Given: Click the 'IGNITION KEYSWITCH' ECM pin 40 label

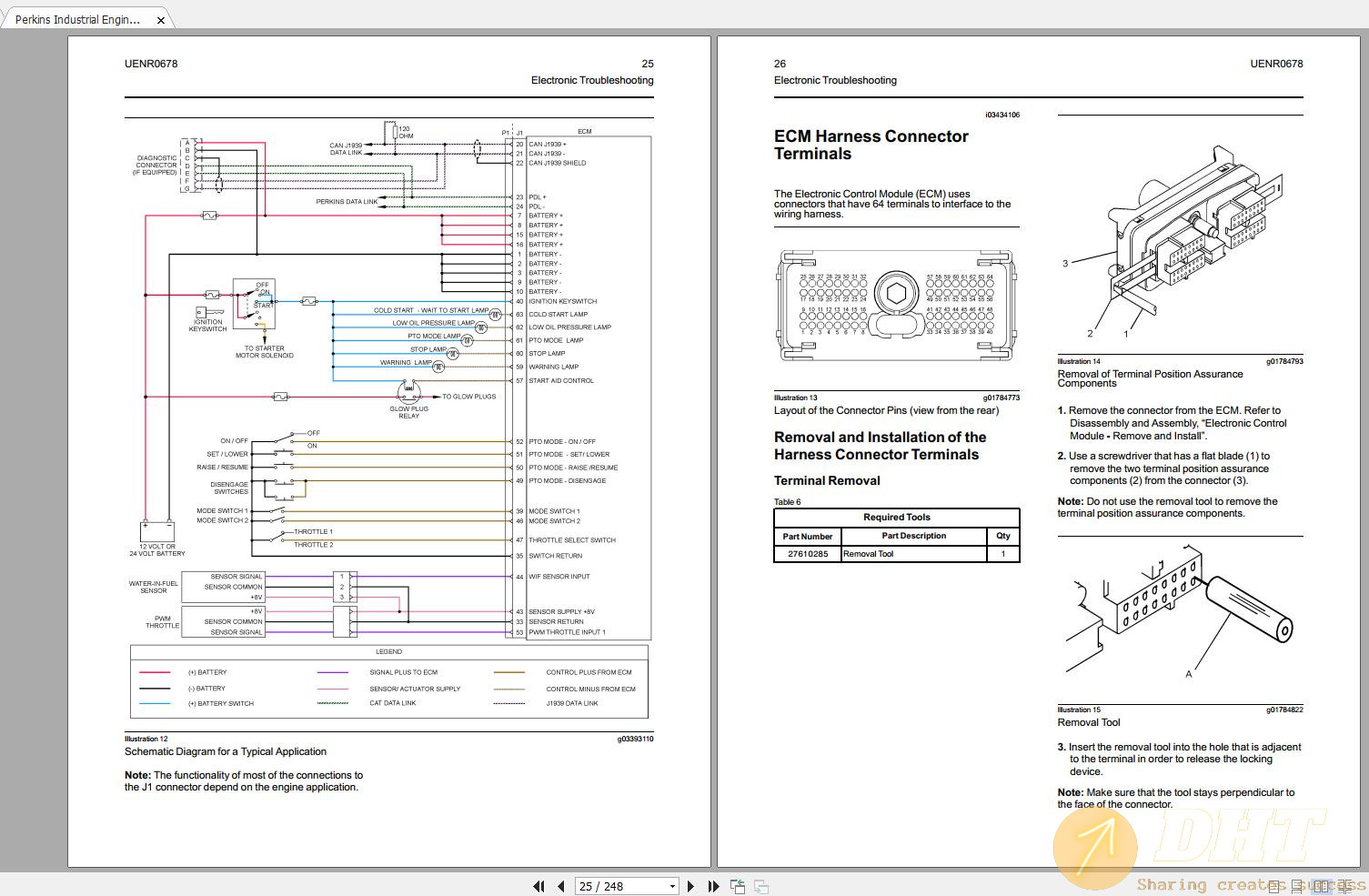Looking at the screenshot, I should click(562, 301).
